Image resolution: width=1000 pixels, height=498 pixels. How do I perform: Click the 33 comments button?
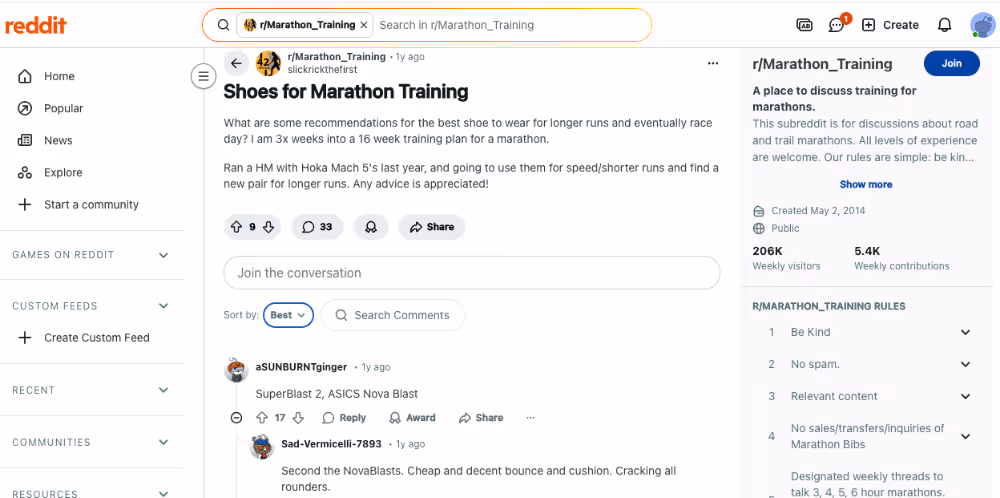pyautogui.click(x=317, y=227)
